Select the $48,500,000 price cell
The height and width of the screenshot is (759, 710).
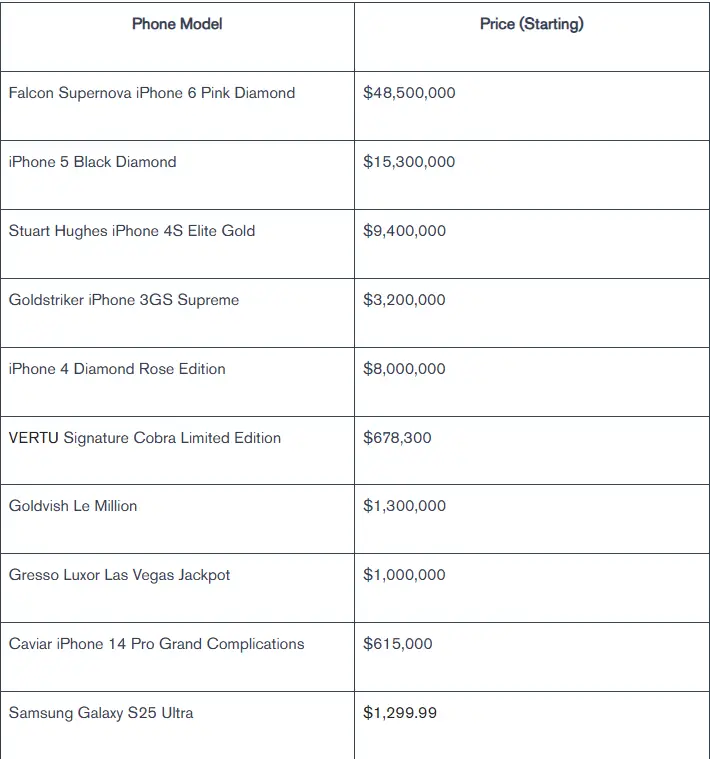pos(532,106)
